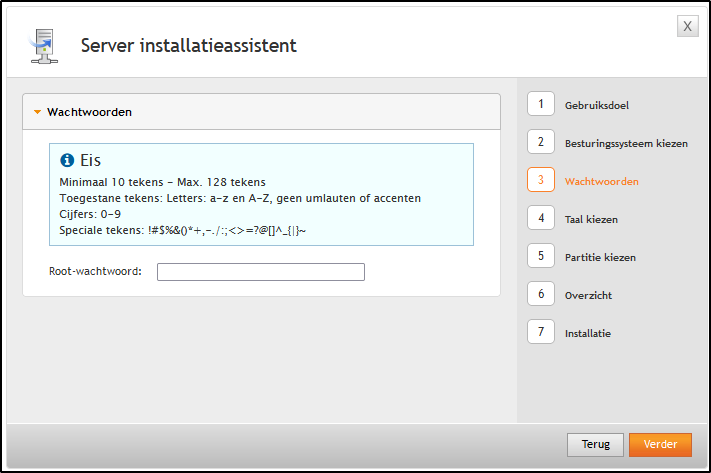711x473 pixels.
Task: Focus the Root-wachtwoord input field
Action: click(261, 272)
